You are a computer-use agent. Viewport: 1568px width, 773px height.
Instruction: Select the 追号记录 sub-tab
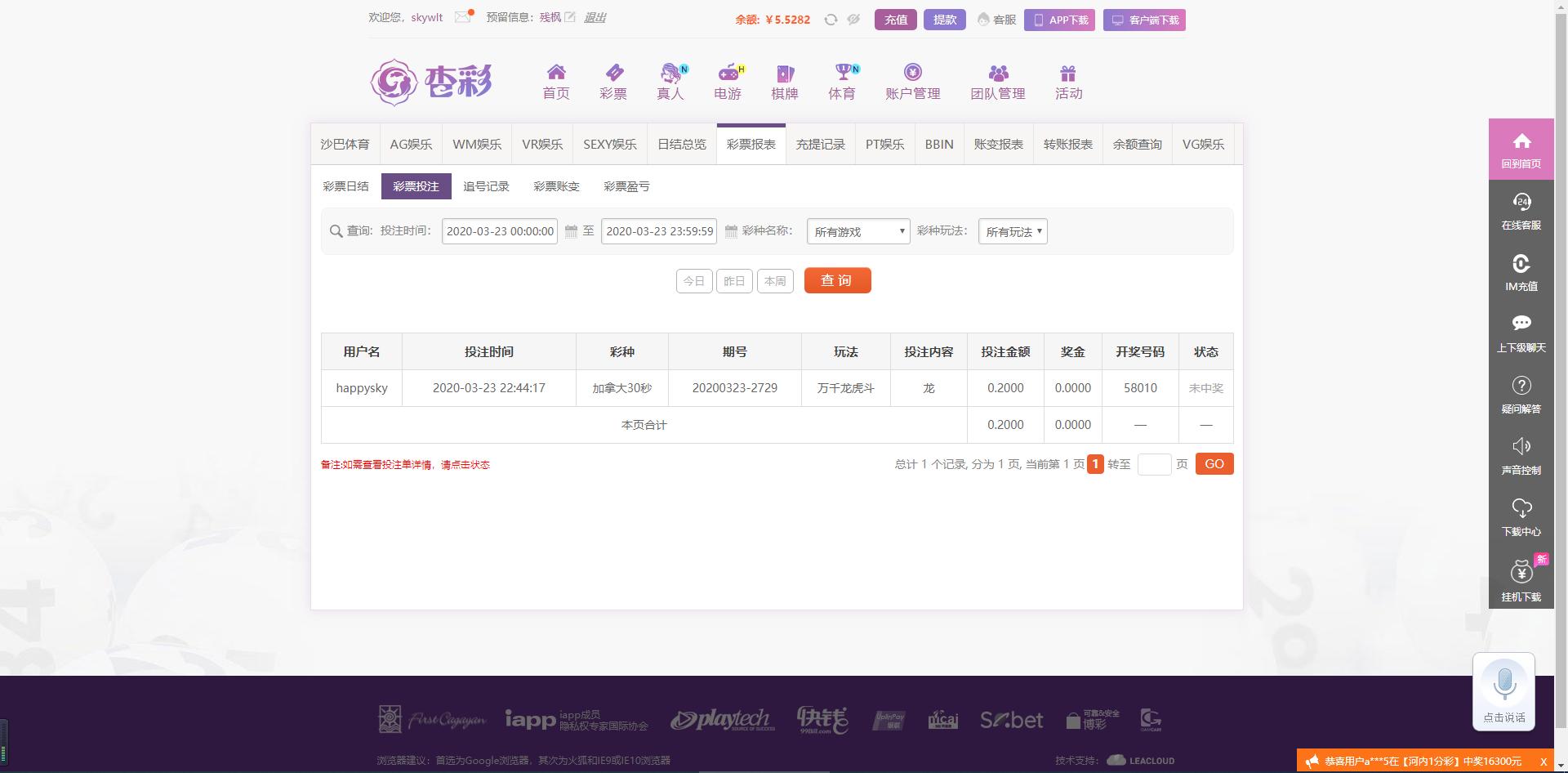486,186
